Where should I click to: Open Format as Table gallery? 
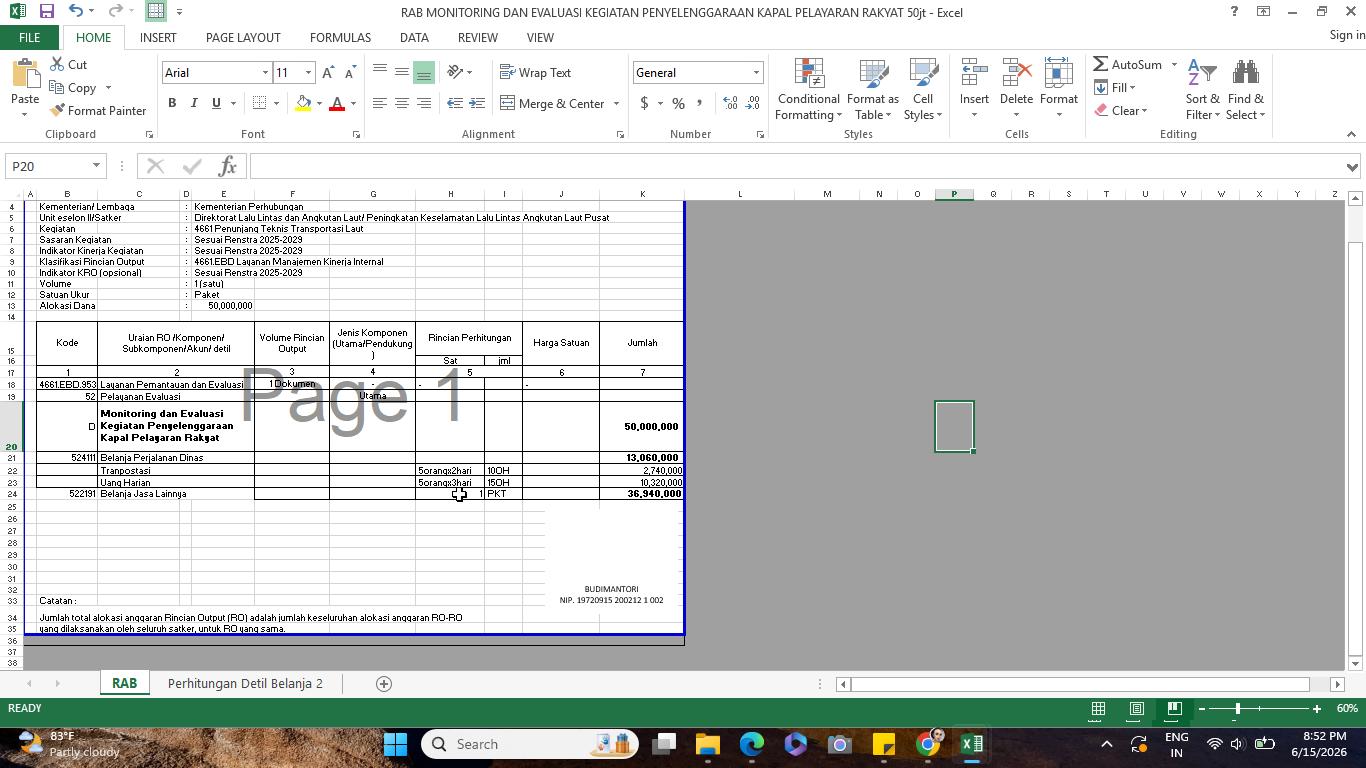873,90
